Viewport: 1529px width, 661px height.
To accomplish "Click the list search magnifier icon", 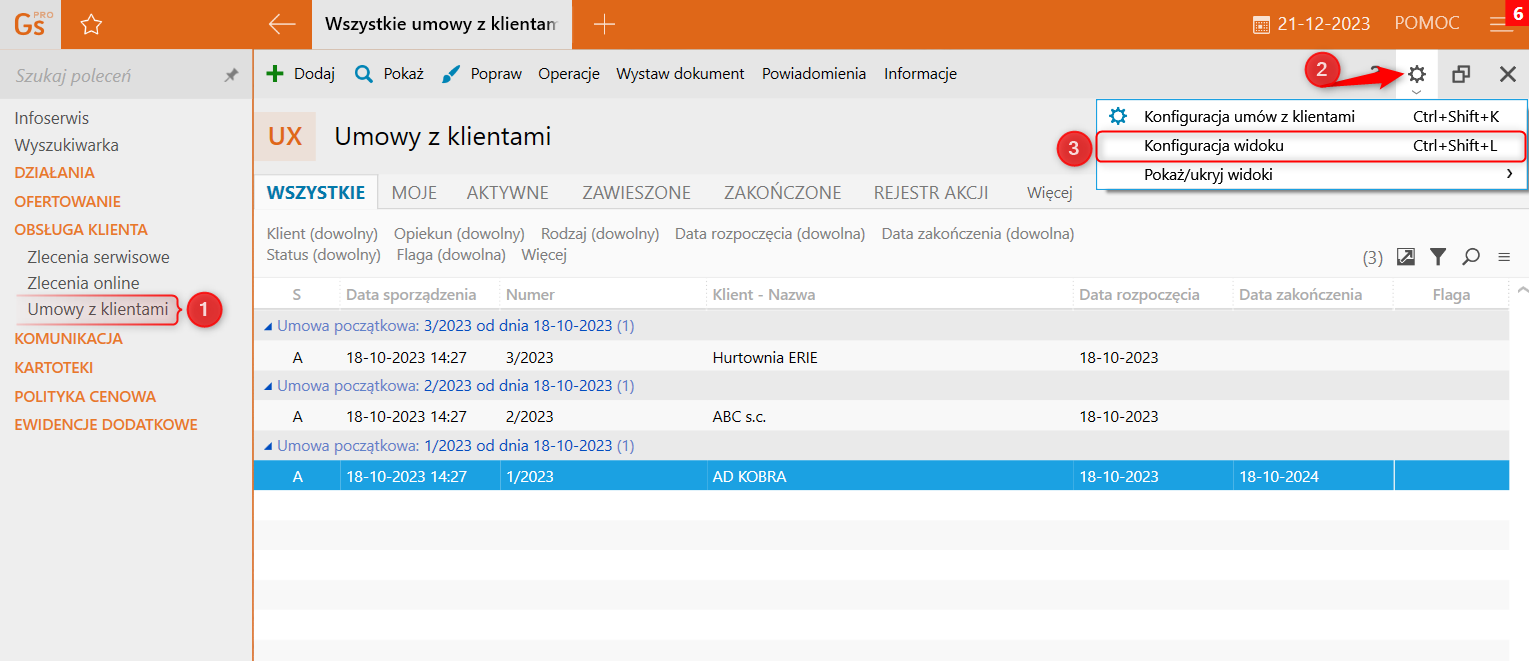I will click(1471, 257).
